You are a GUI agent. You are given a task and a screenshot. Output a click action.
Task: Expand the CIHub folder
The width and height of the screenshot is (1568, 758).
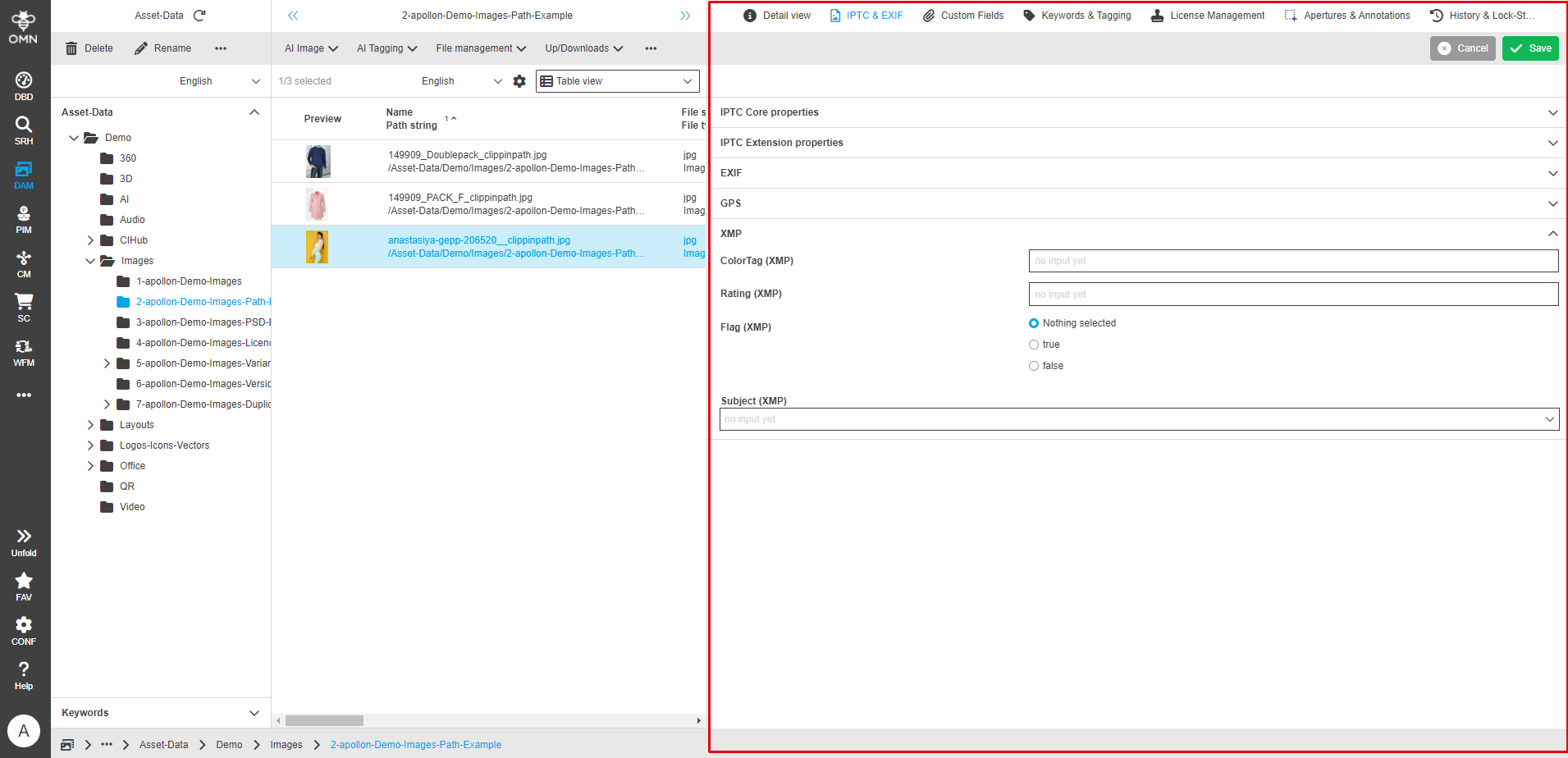(x=90, y=240)
